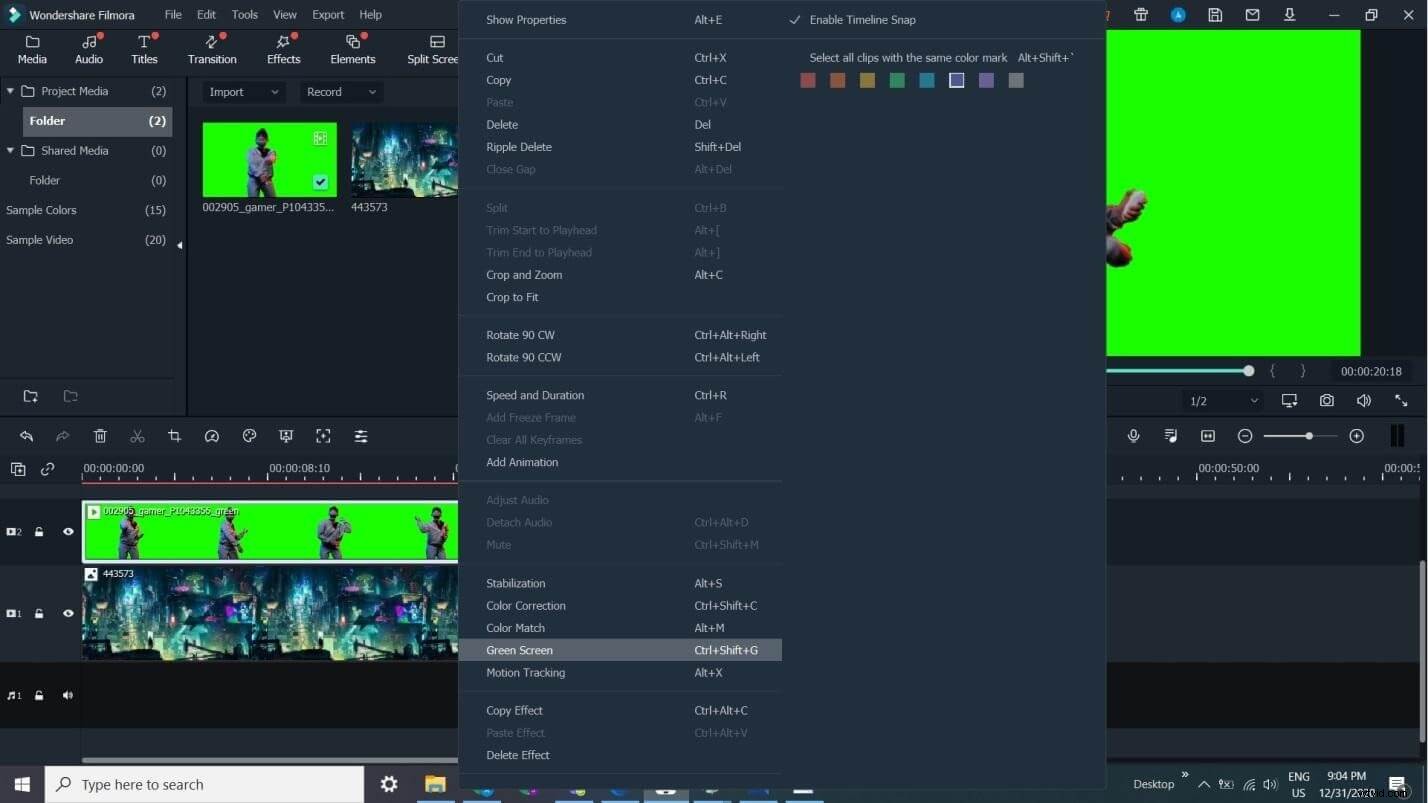1428x803 pixels.
Task: Open the Import dropdown
Action: pos(242,91)
